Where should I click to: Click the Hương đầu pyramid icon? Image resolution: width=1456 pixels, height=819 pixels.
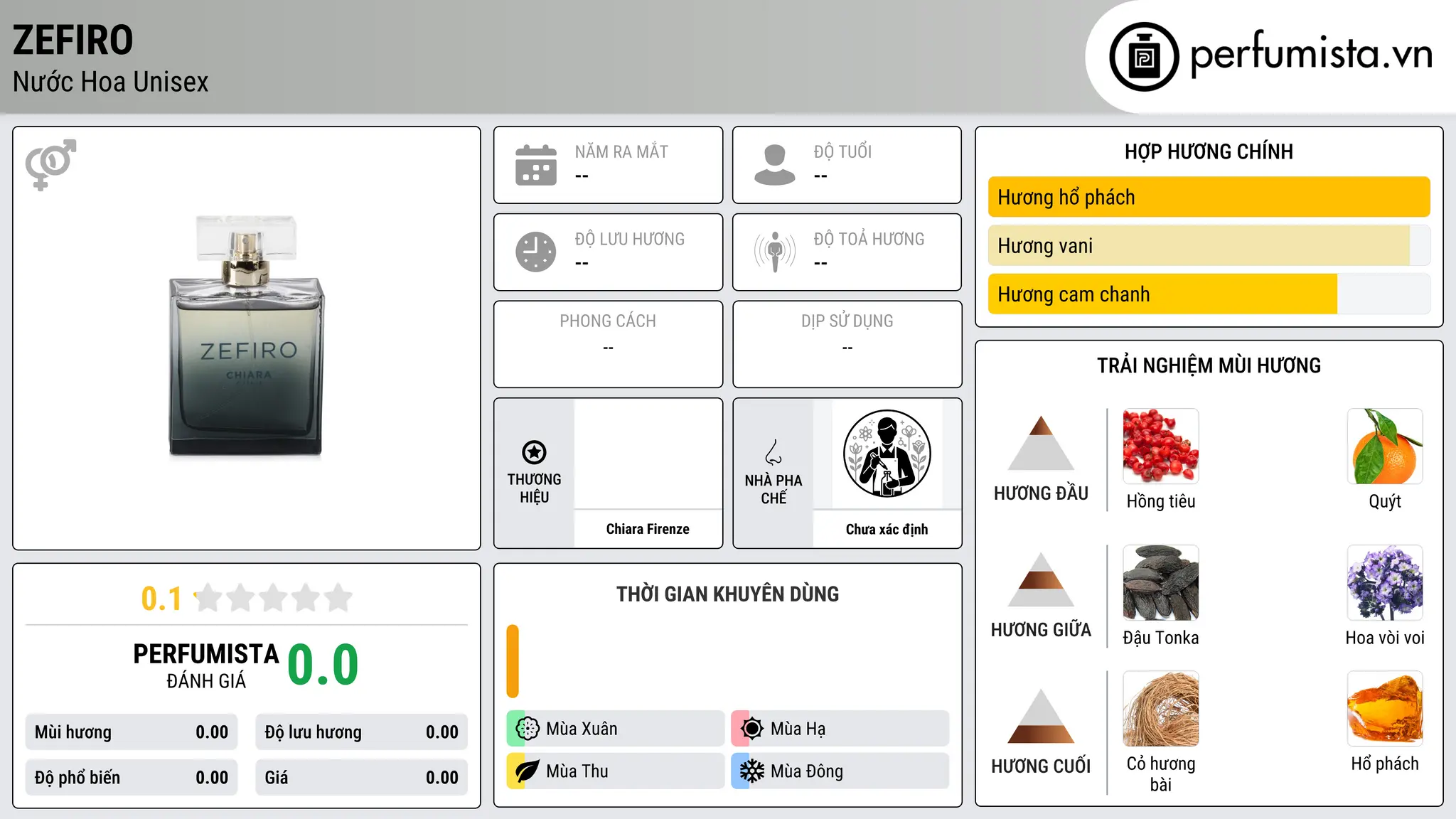point(1041,443)
